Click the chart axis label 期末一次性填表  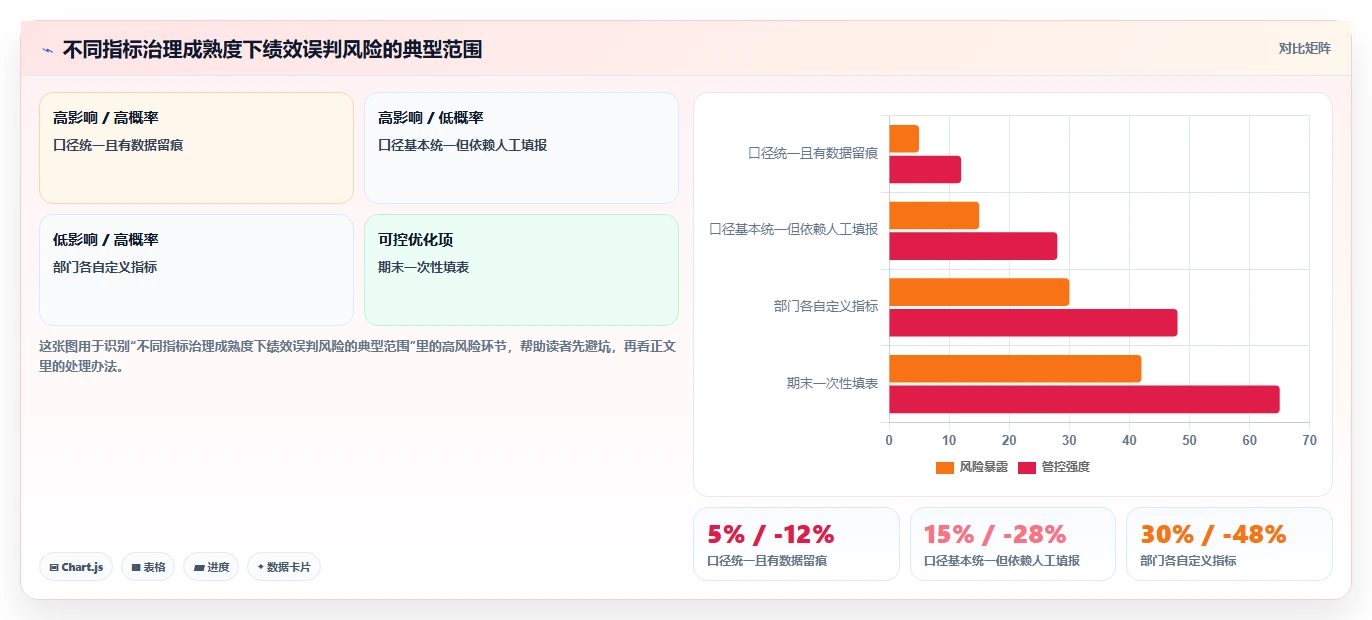tap(833, 383)
